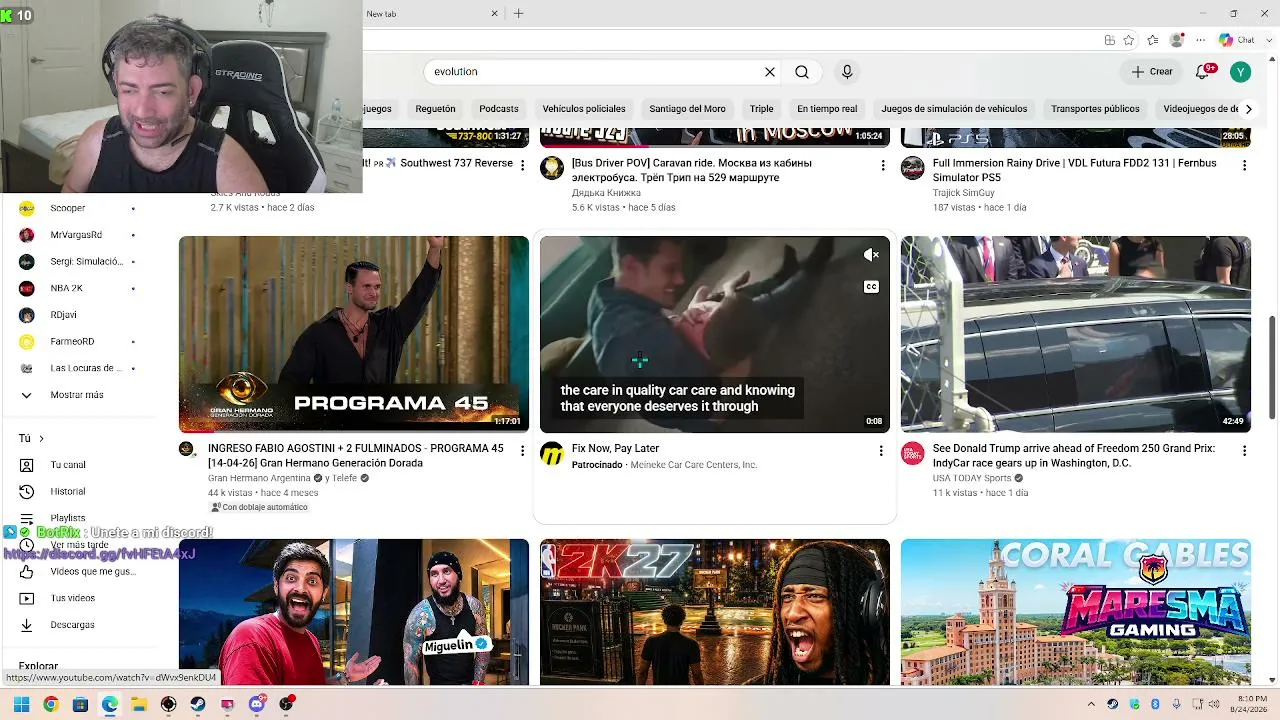
Task: Show more category chips with right arrow
Action: pos(1248,109)
